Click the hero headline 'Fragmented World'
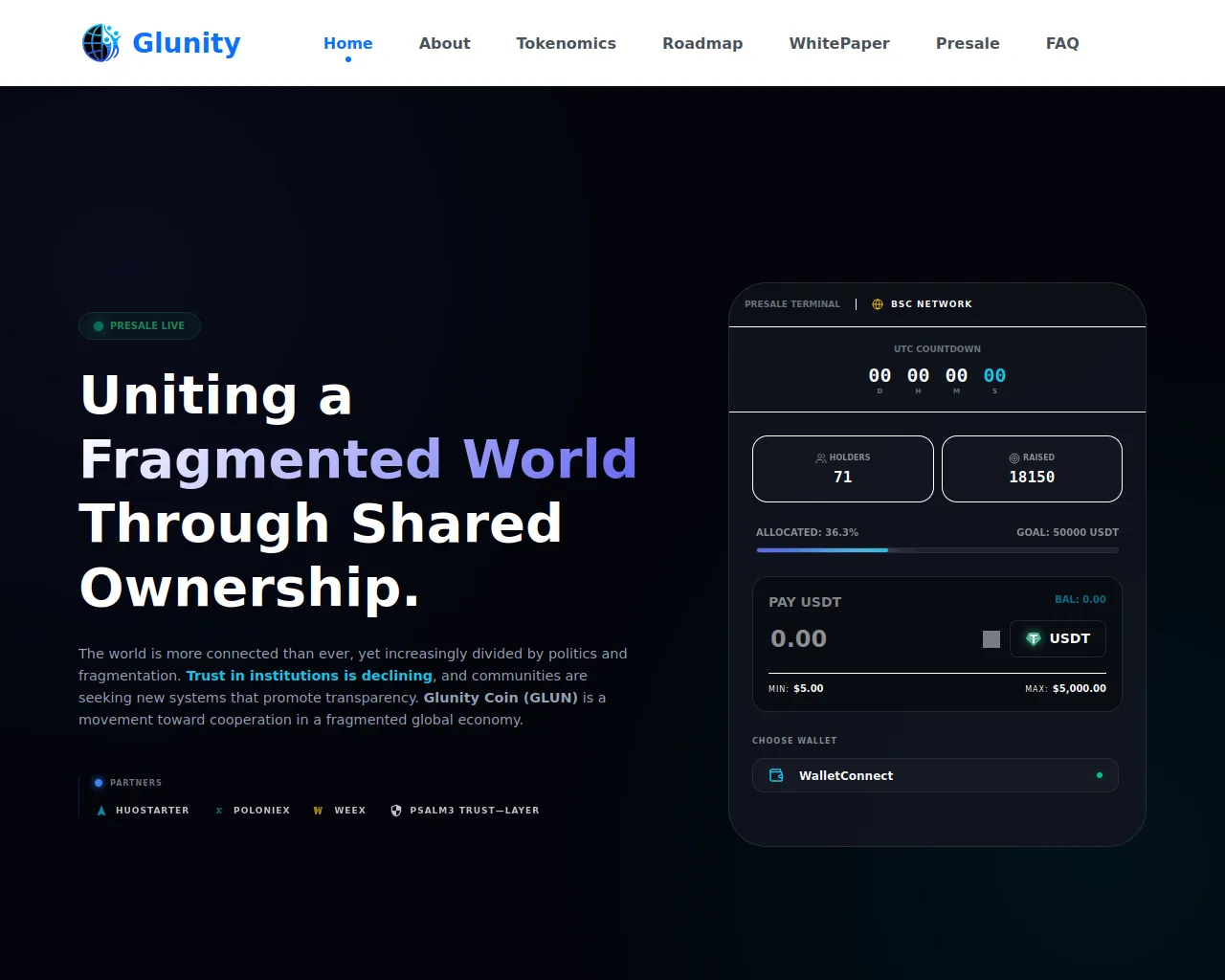1225x980 pixels. click(358, 458)
